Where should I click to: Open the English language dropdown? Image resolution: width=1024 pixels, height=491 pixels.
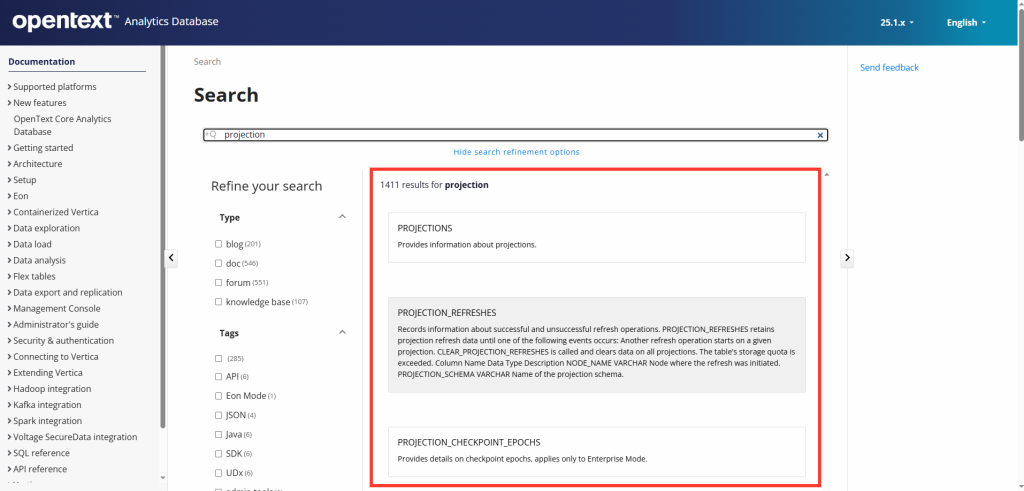(966, 22)
